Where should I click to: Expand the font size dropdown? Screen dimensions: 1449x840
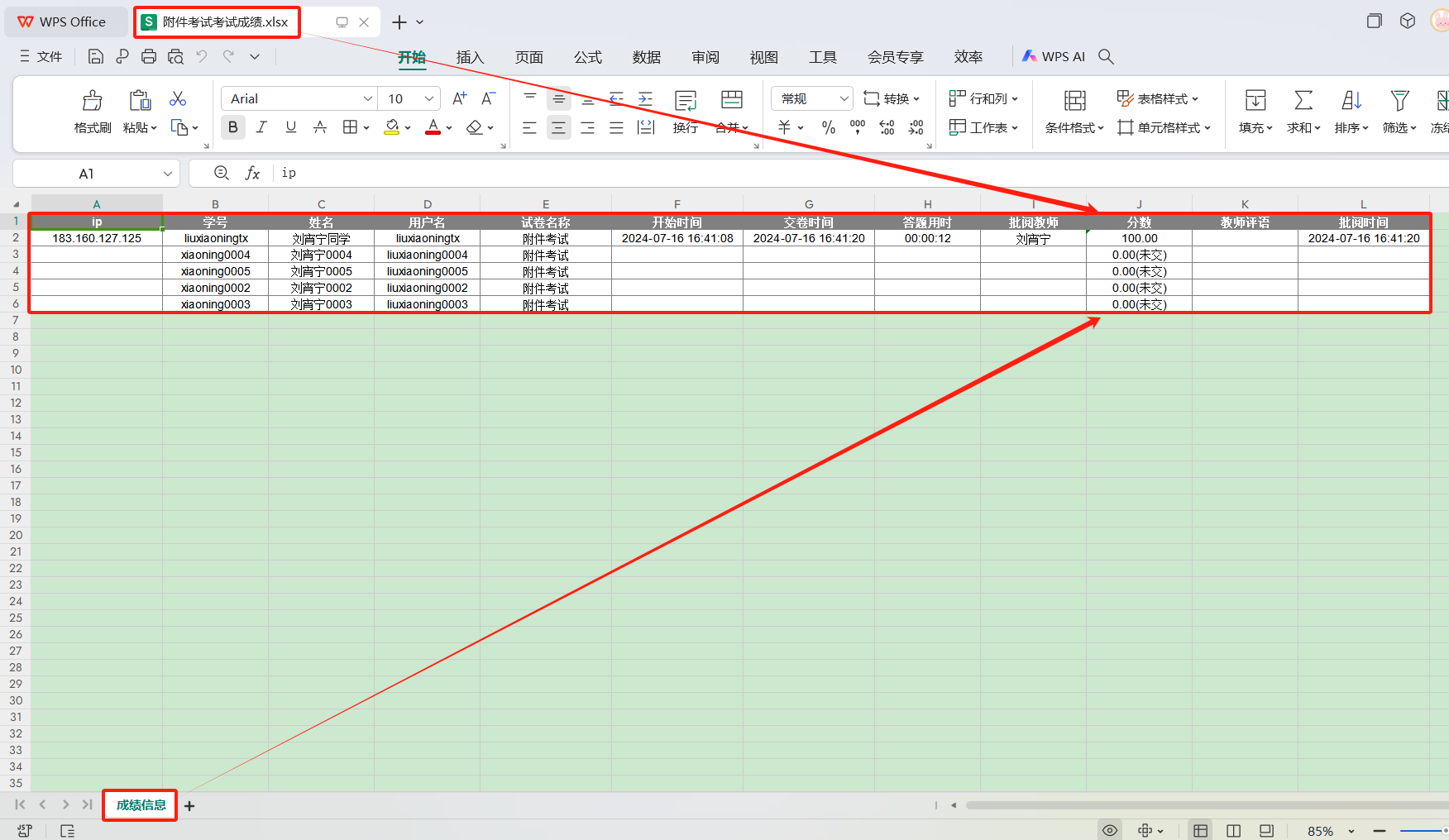point(429,98)
